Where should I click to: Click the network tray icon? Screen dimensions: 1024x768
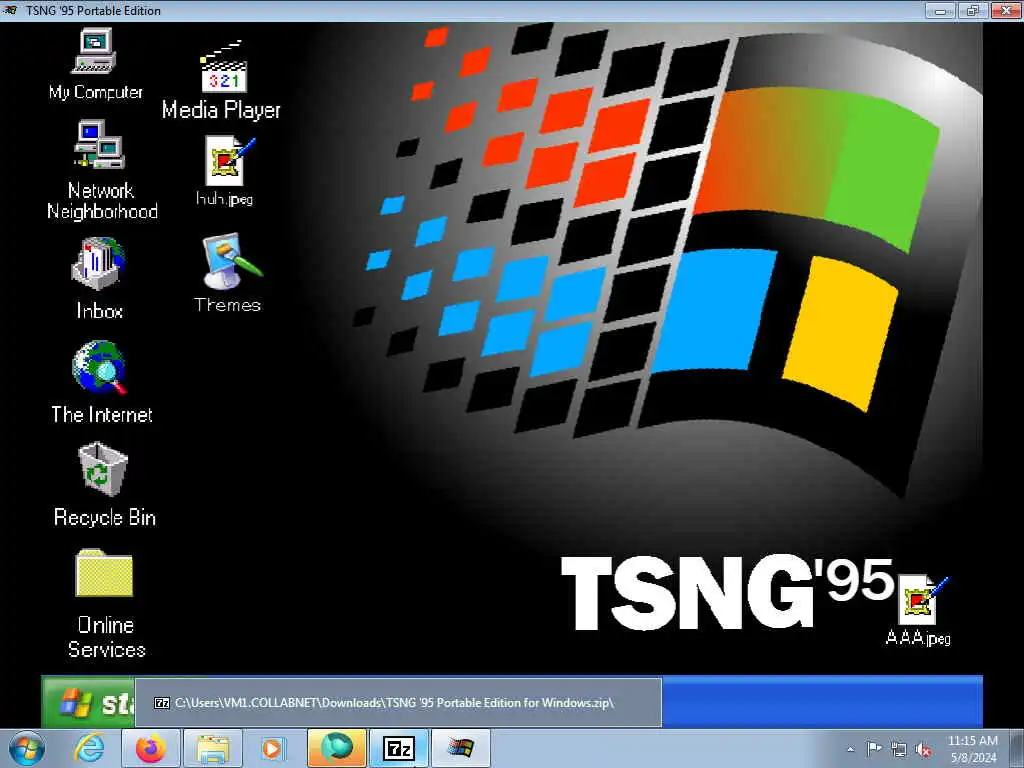tap(899, 750)
